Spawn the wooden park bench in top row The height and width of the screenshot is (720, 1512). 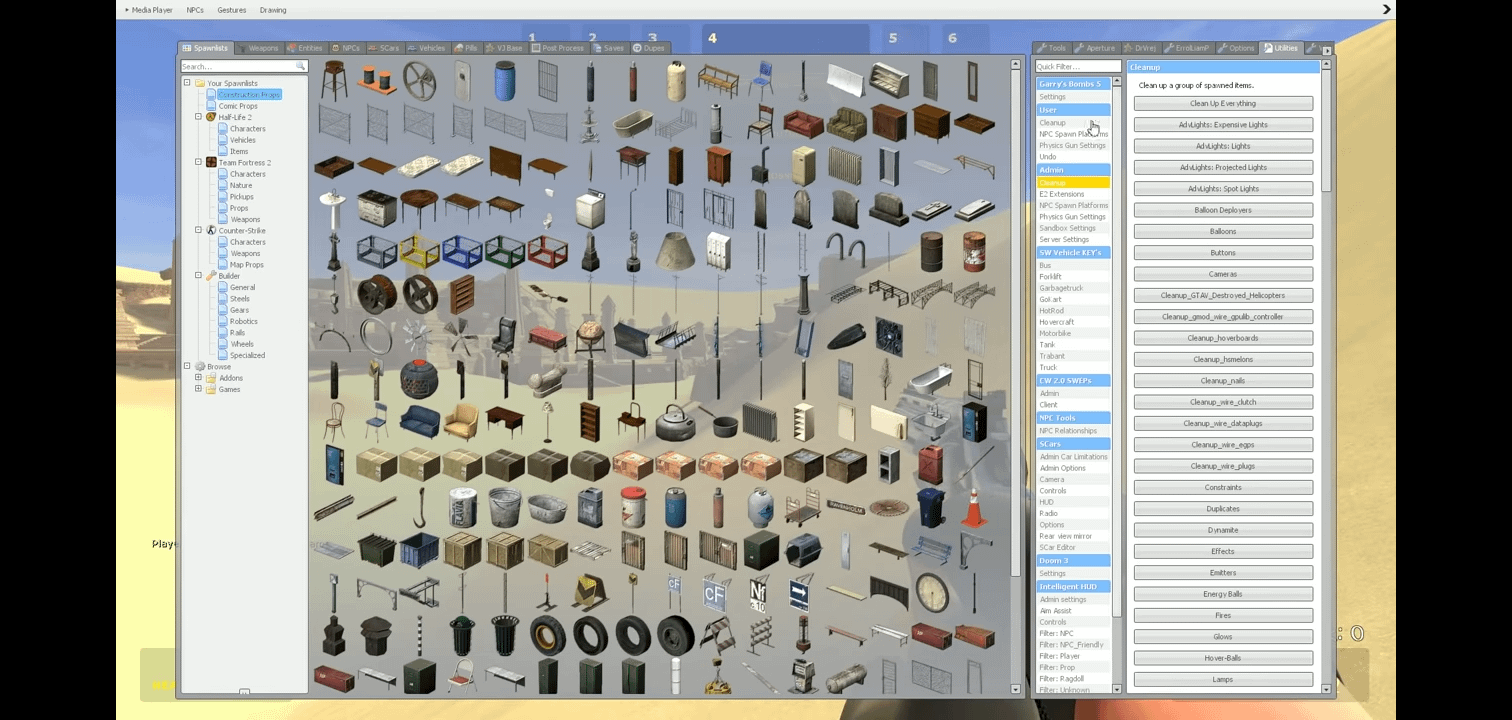click(718, 80)
